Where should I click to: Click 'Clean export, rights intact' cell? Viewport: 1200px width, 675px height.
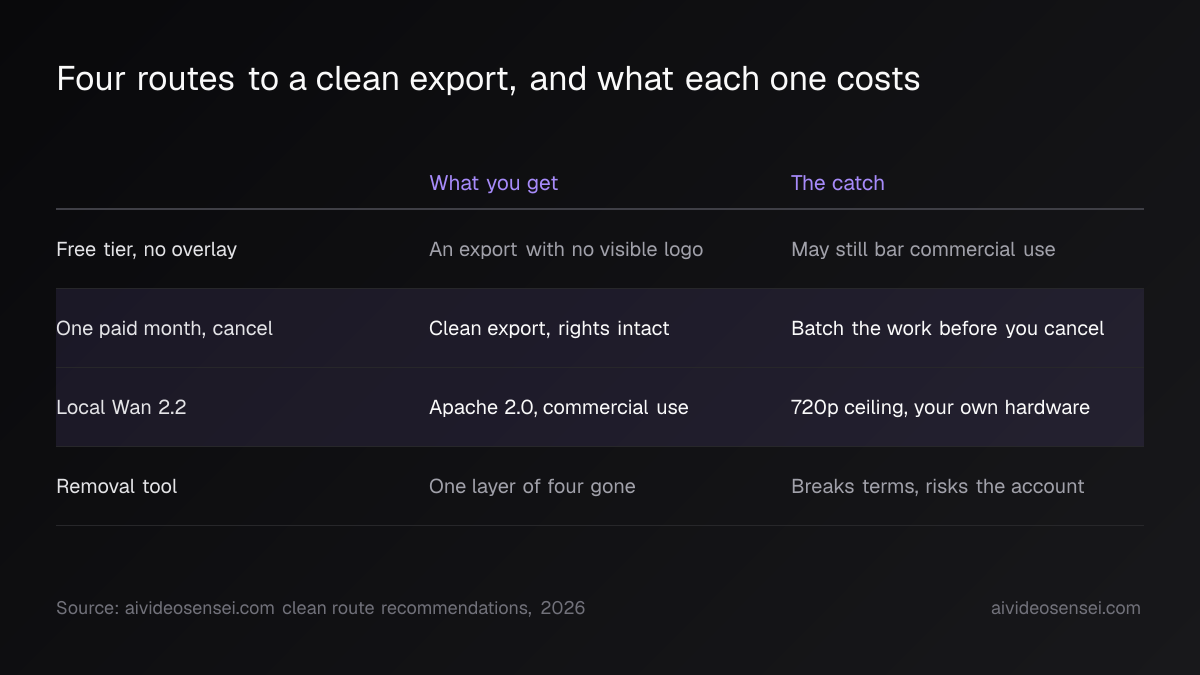(549, 328)
